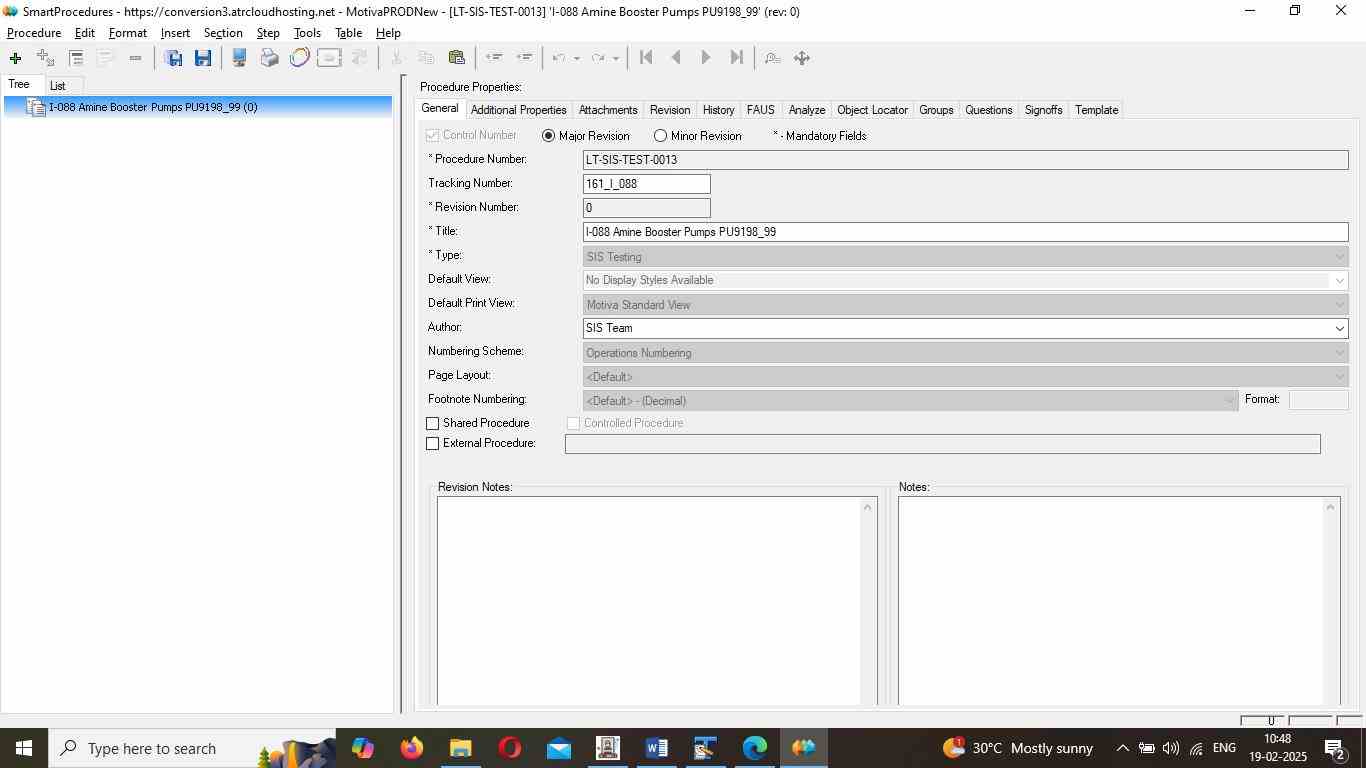Viewport: 1366px width, 768px height.
Task: Click the Copy icon in toolbar
Action: [x=427, y=58]
